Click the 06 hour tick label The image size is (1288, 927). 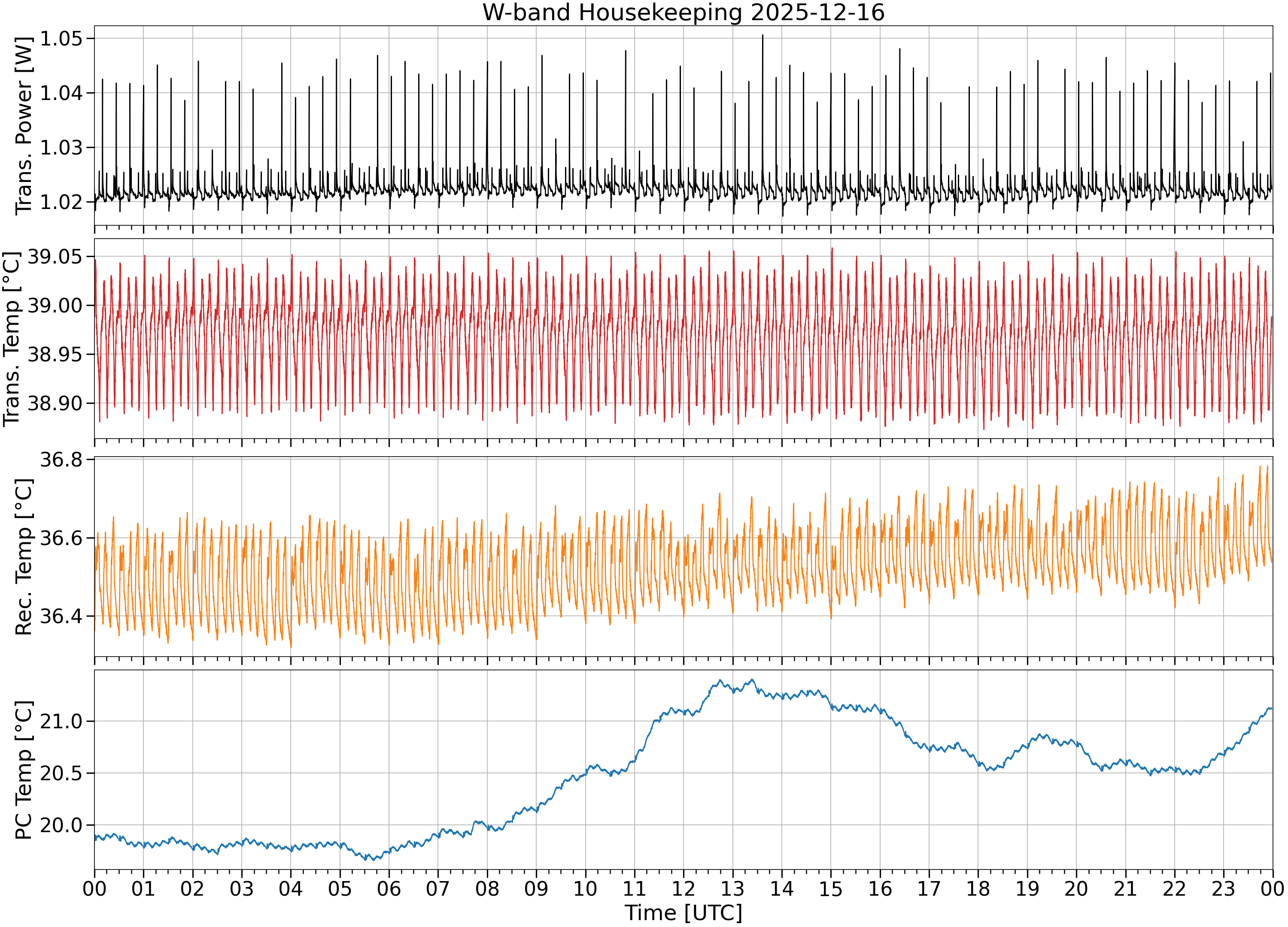pyautogui.click(x=389, y=888)
